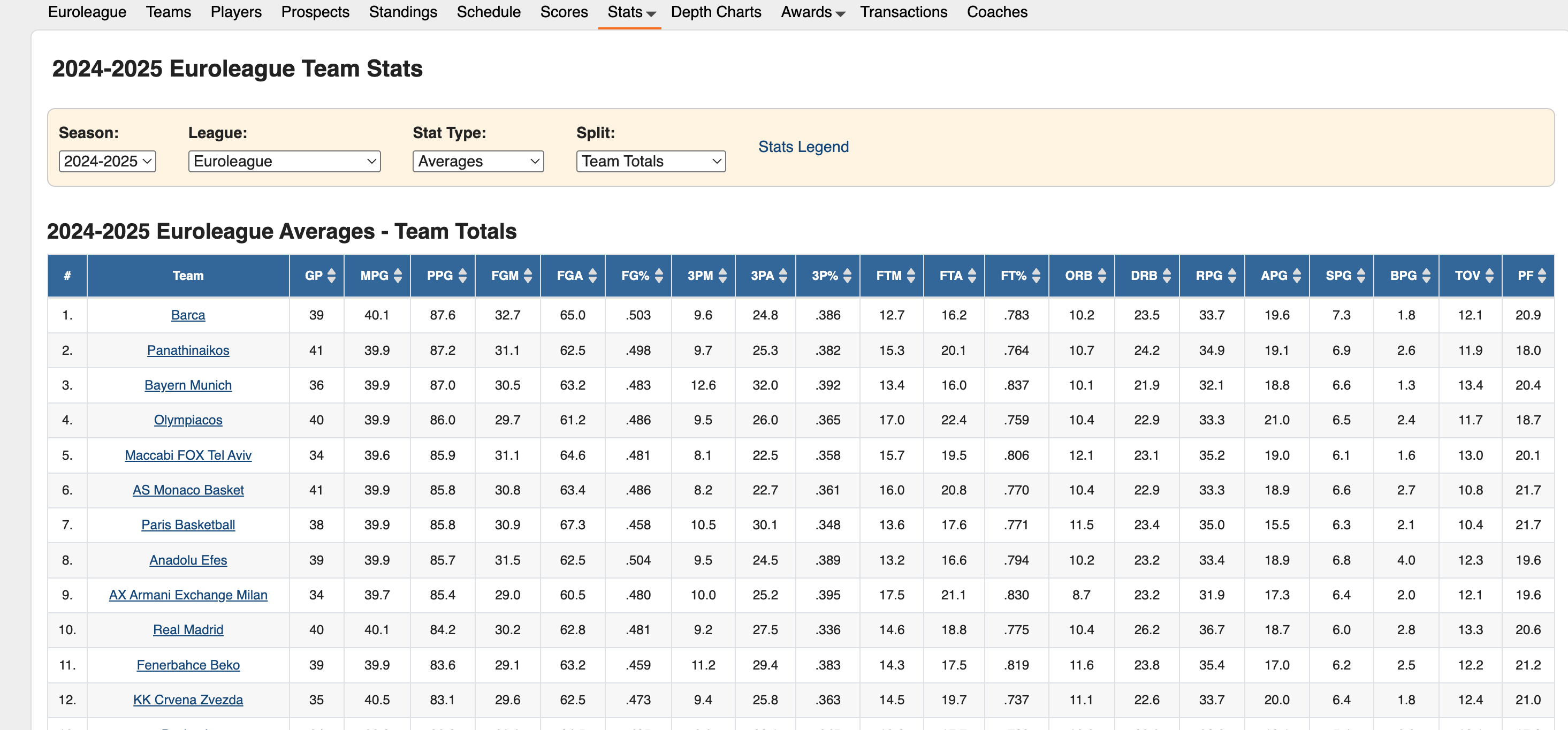Open the Stats menu tab
Viewport: 1568px width, 730px height.
click(x=630, y=12)
